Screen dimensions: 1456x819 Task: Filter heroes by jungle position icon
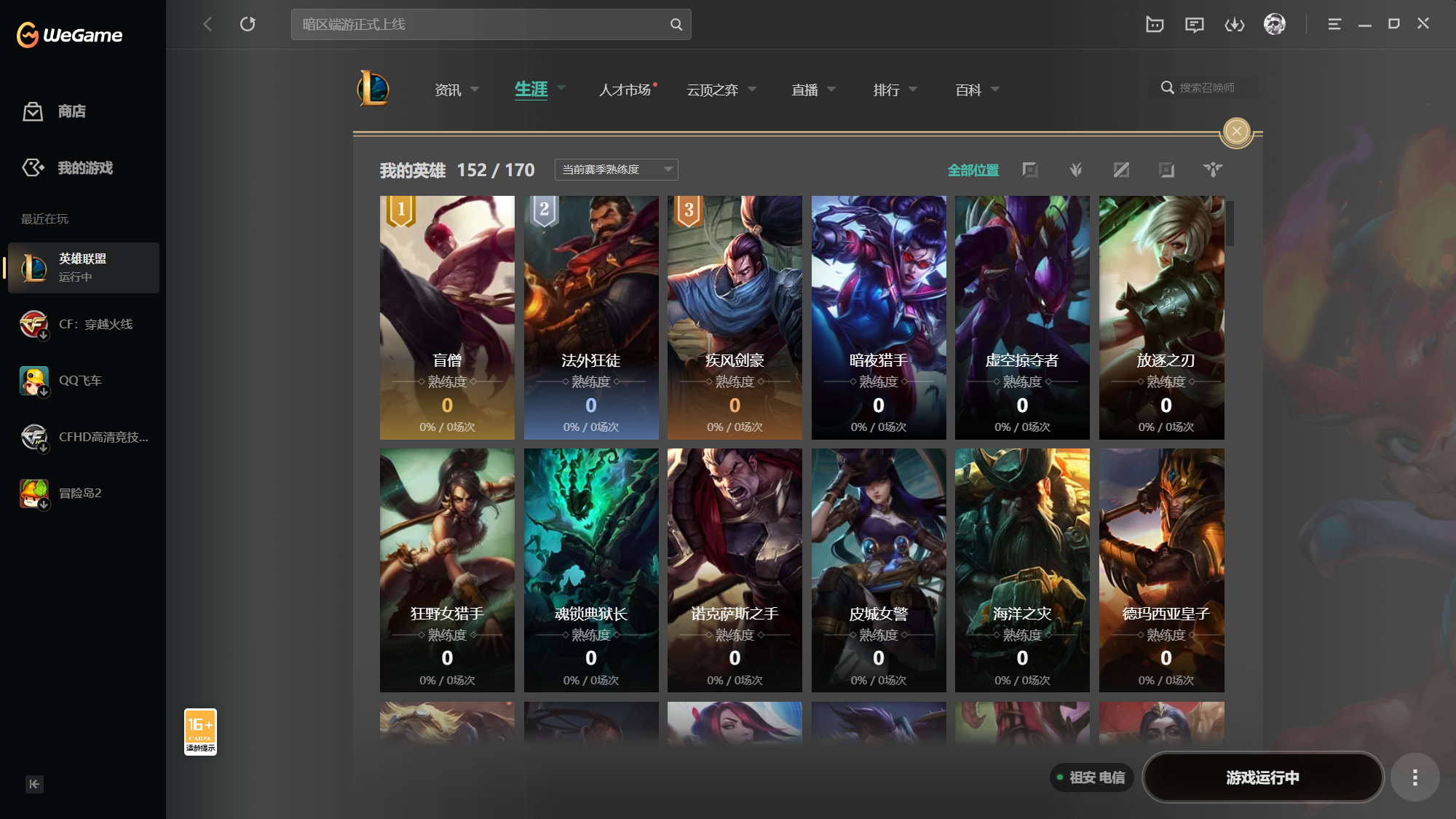(x=1076, y=170)
